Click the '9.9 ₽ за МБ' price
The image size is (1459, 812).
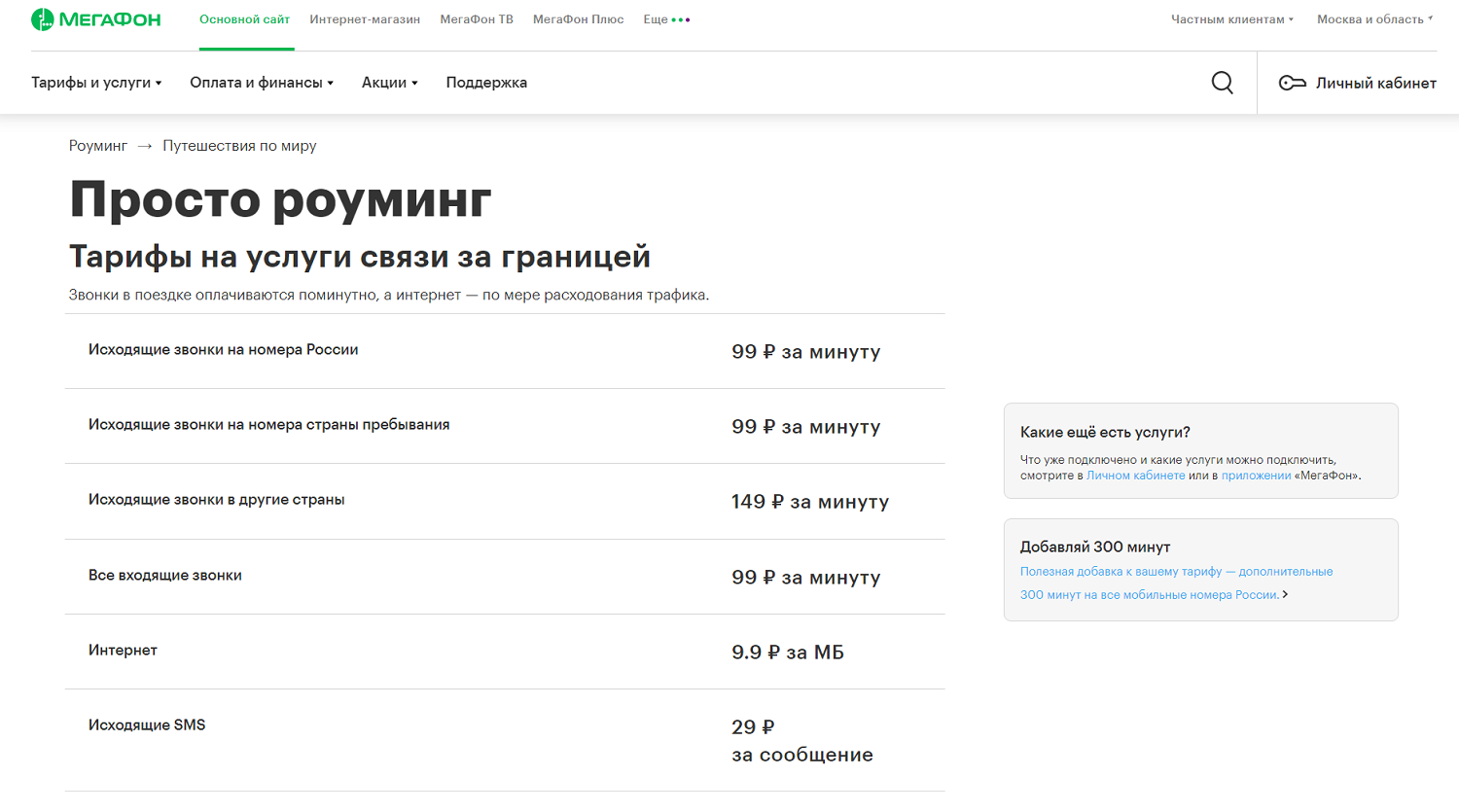(x=788, y=653)
